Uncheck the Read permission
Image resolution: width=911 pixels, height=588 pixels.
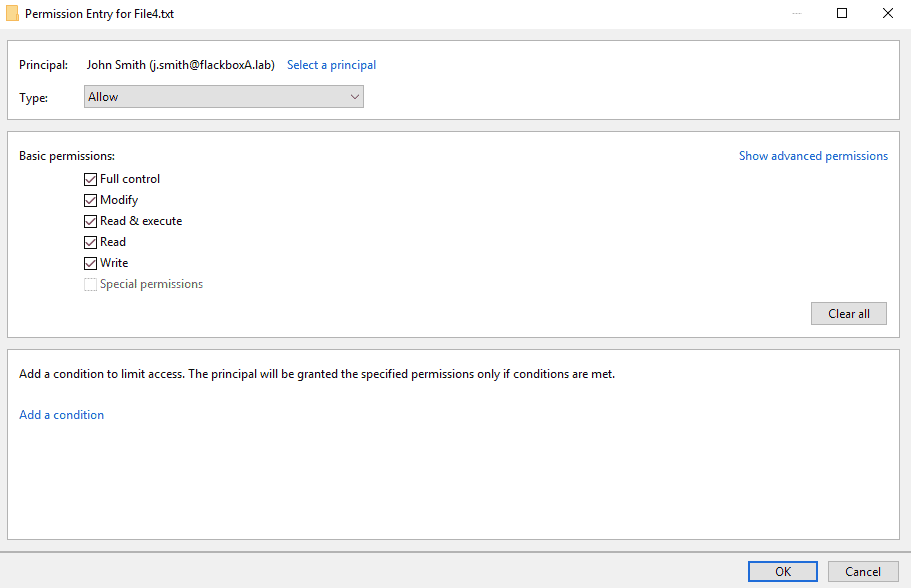[x=91, y=242]
